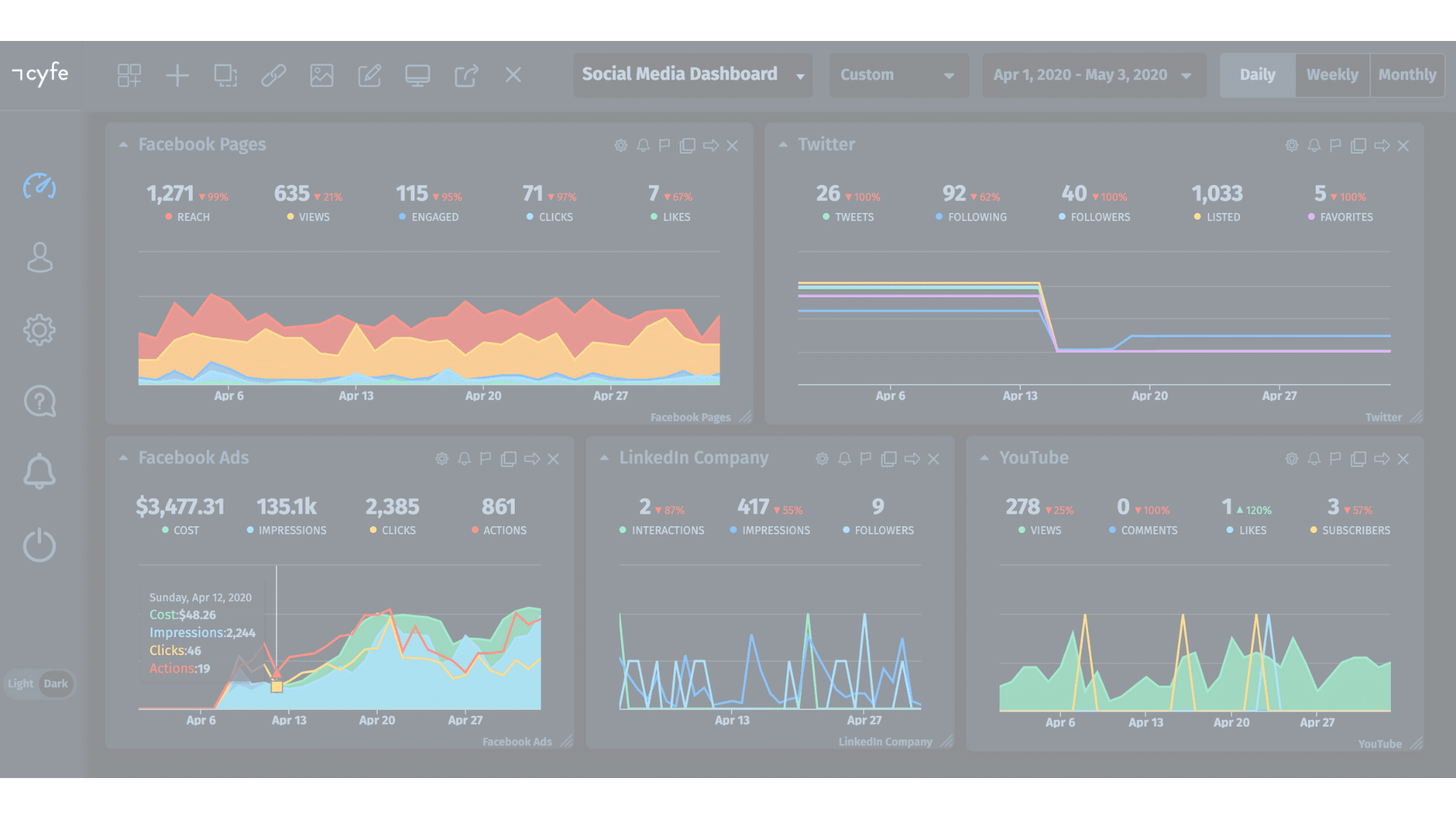Screen dimensions: 1456x819
Task: Click the link chain icon
Action: [273, 75]
